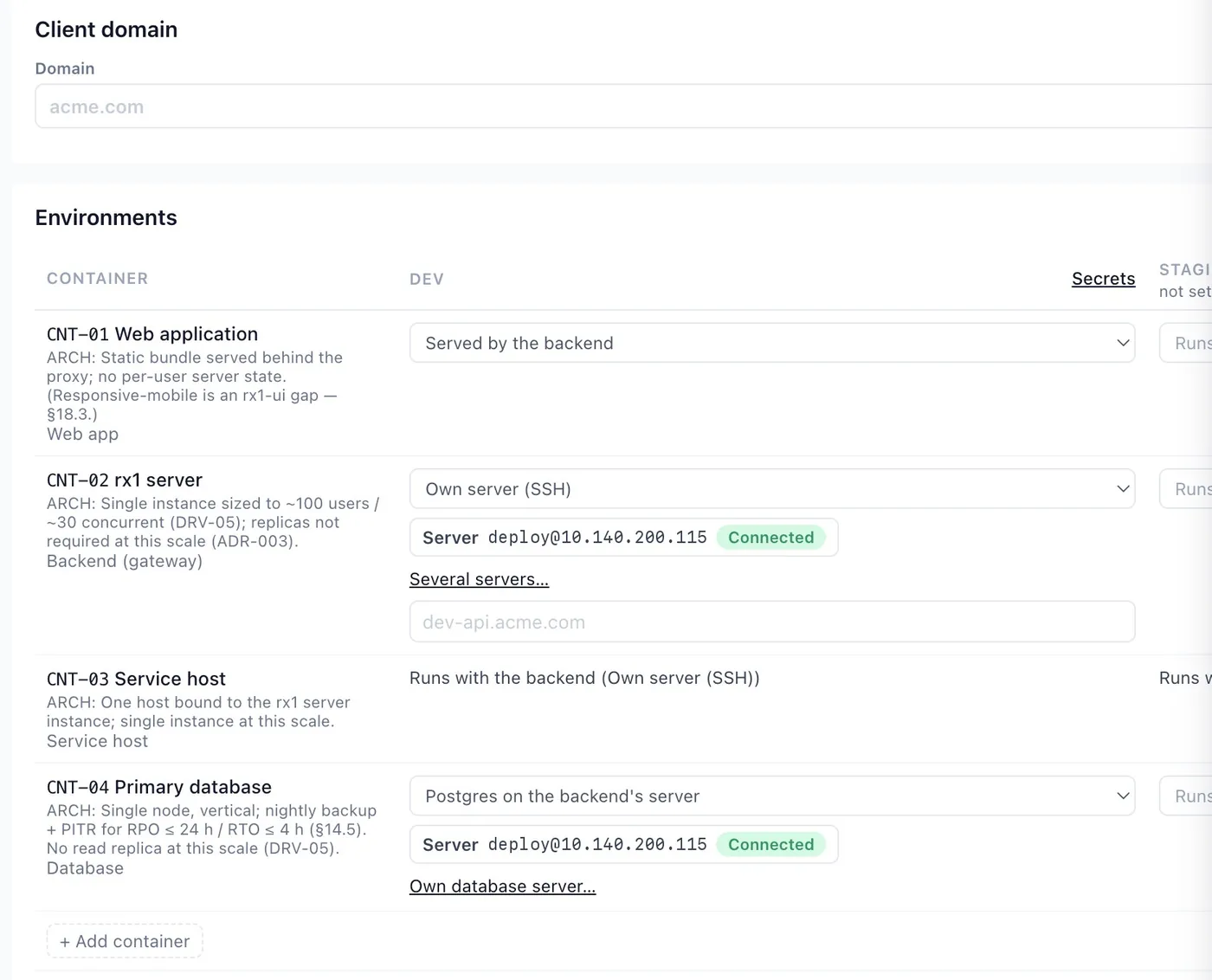Image resolution: width=1212 pixels, height=980 pixels.
Task: Open the rx1 server 'Own server (SSH)' dropdown
Action: [x=771, y=489]
